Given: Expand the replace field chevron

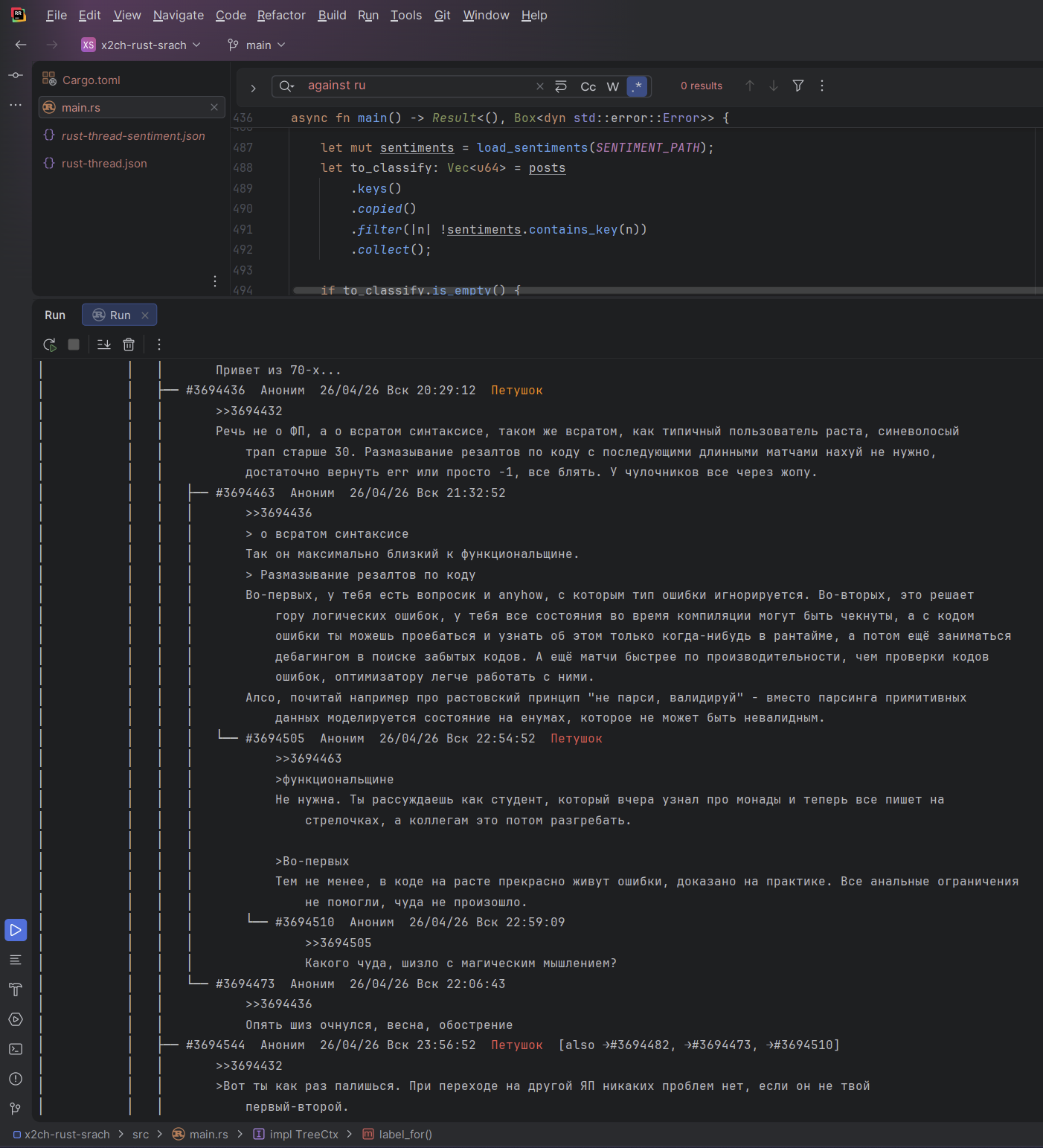Looking at the screenshot, I should point(253,88).
